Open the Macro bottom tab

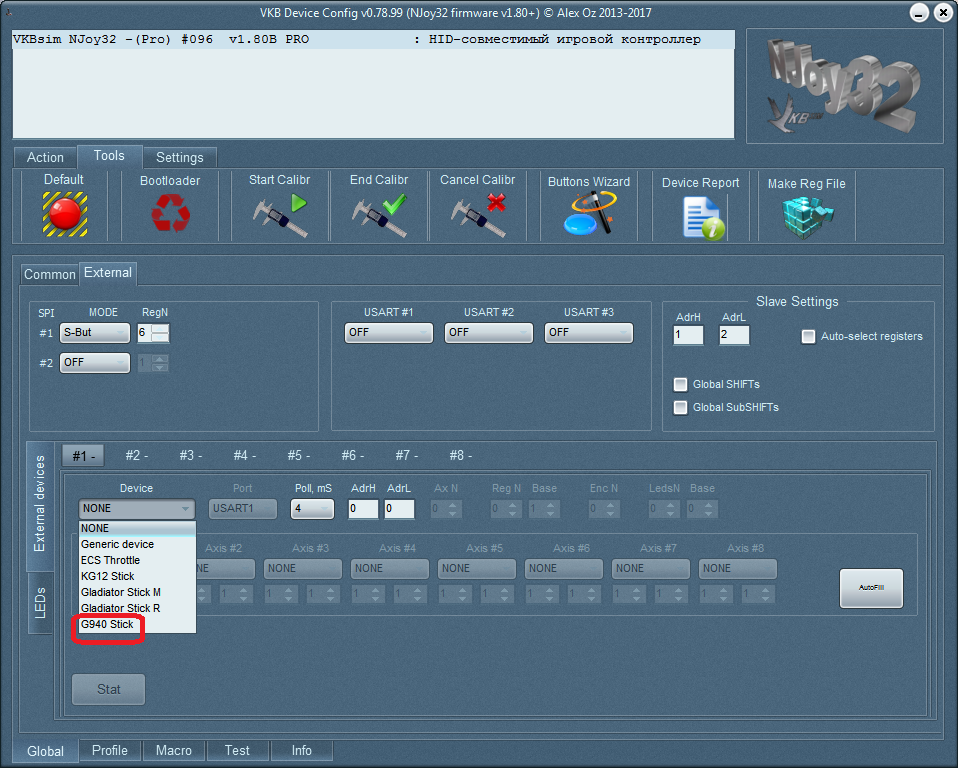pos(174,751)
